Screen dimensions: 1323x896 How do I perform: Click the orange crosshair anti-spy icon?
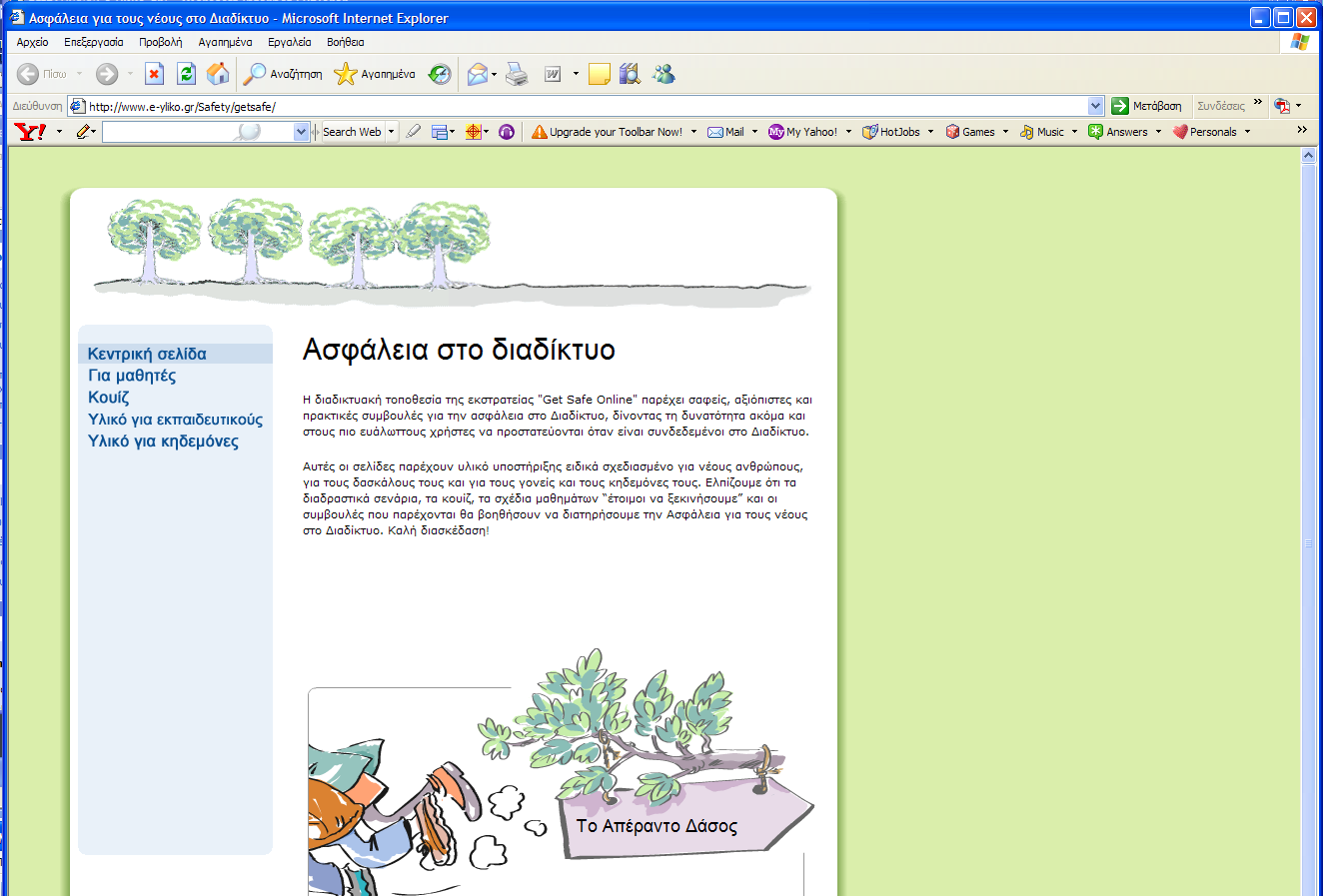pyautogui.click(x=474, y=132)
